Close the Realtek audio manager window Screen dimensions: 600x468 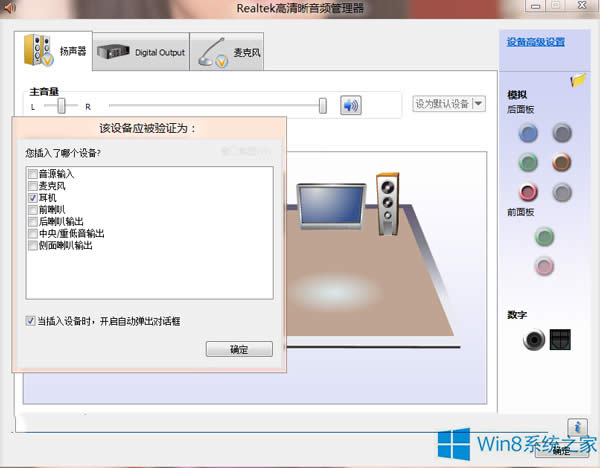582,5
